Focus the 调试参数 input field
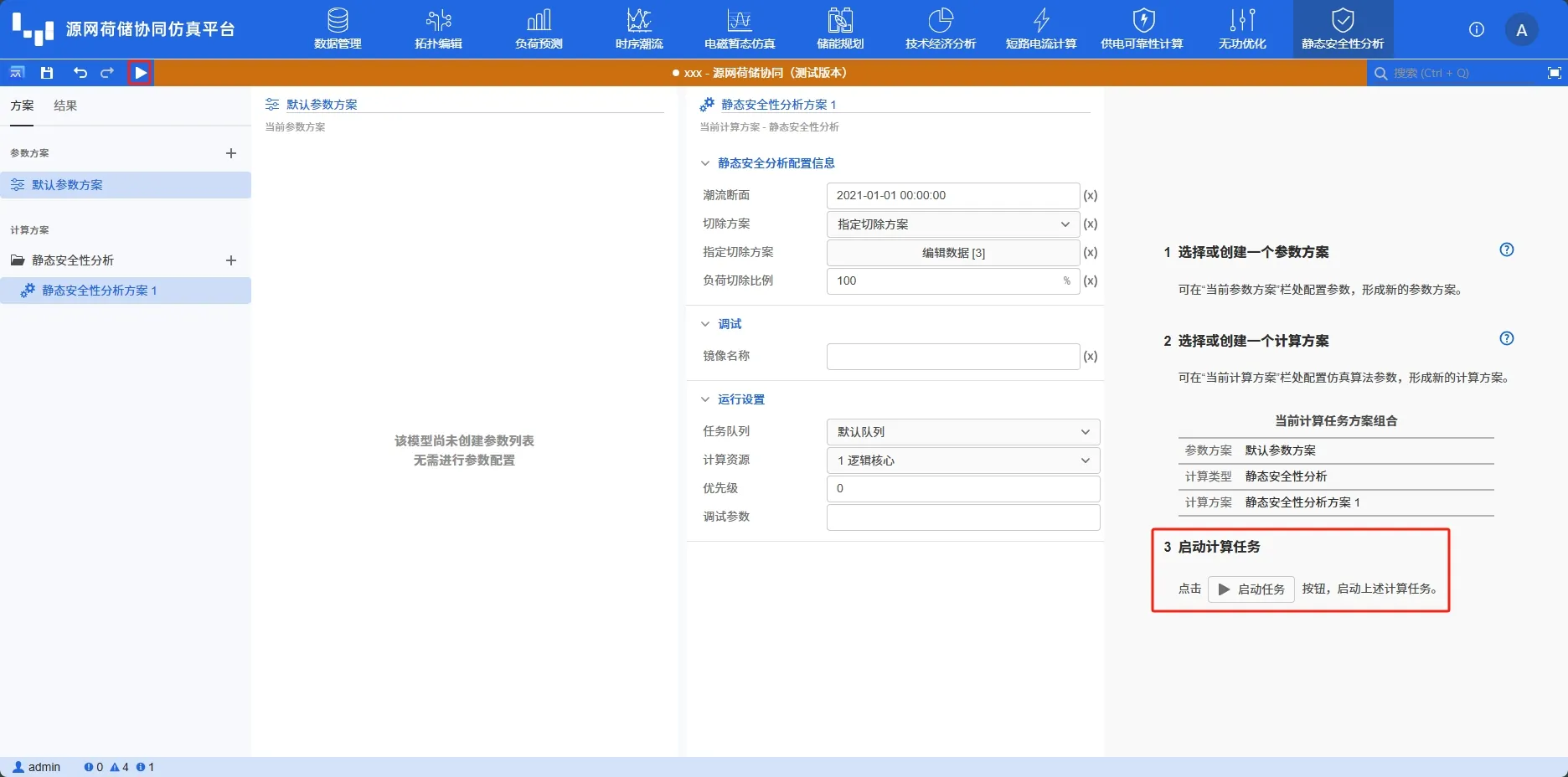1568x777 pixels. tap(963, 517)
